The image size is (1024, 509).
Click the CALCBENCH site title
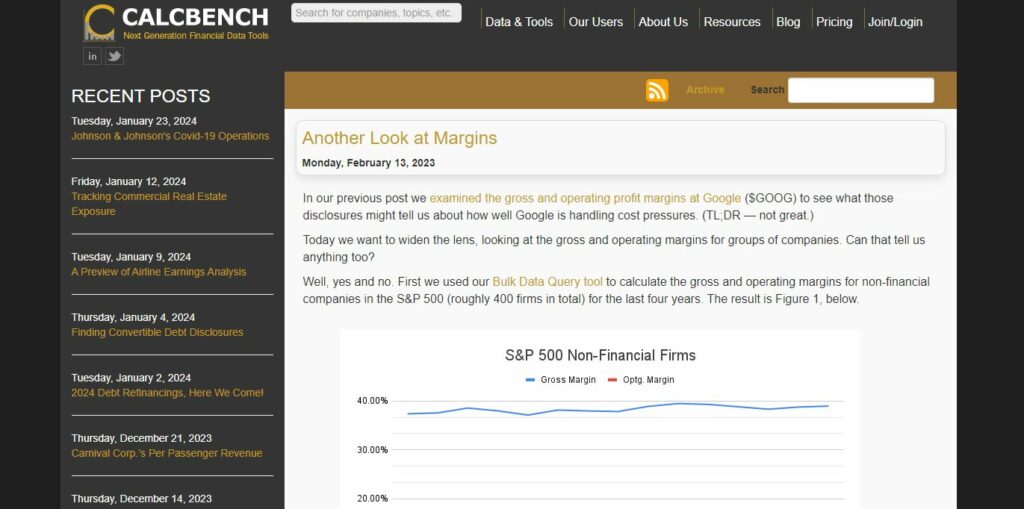coord(195,16)
